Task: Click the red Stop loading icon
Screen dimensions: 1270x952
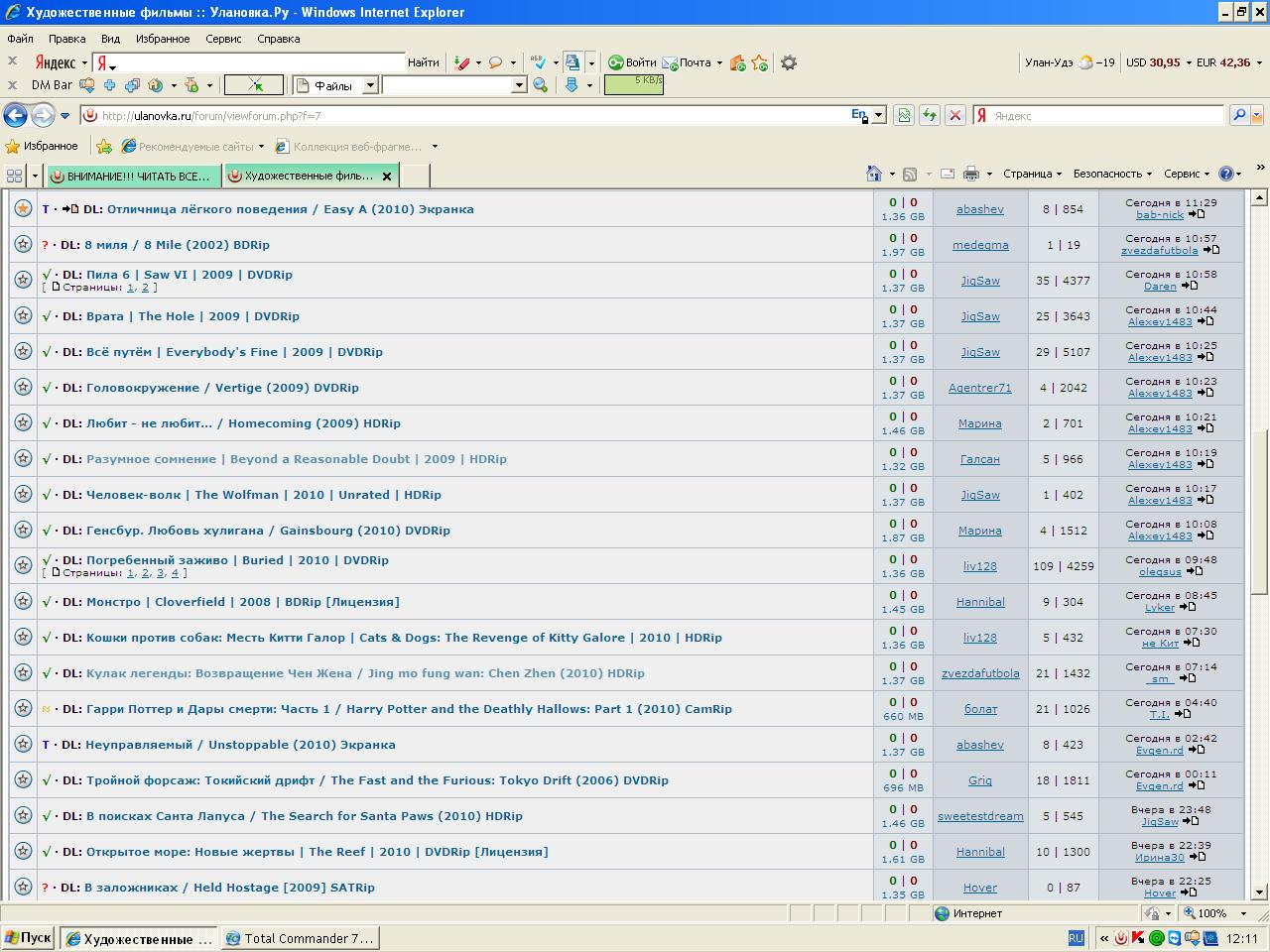Action: click(x=955, y=116)
